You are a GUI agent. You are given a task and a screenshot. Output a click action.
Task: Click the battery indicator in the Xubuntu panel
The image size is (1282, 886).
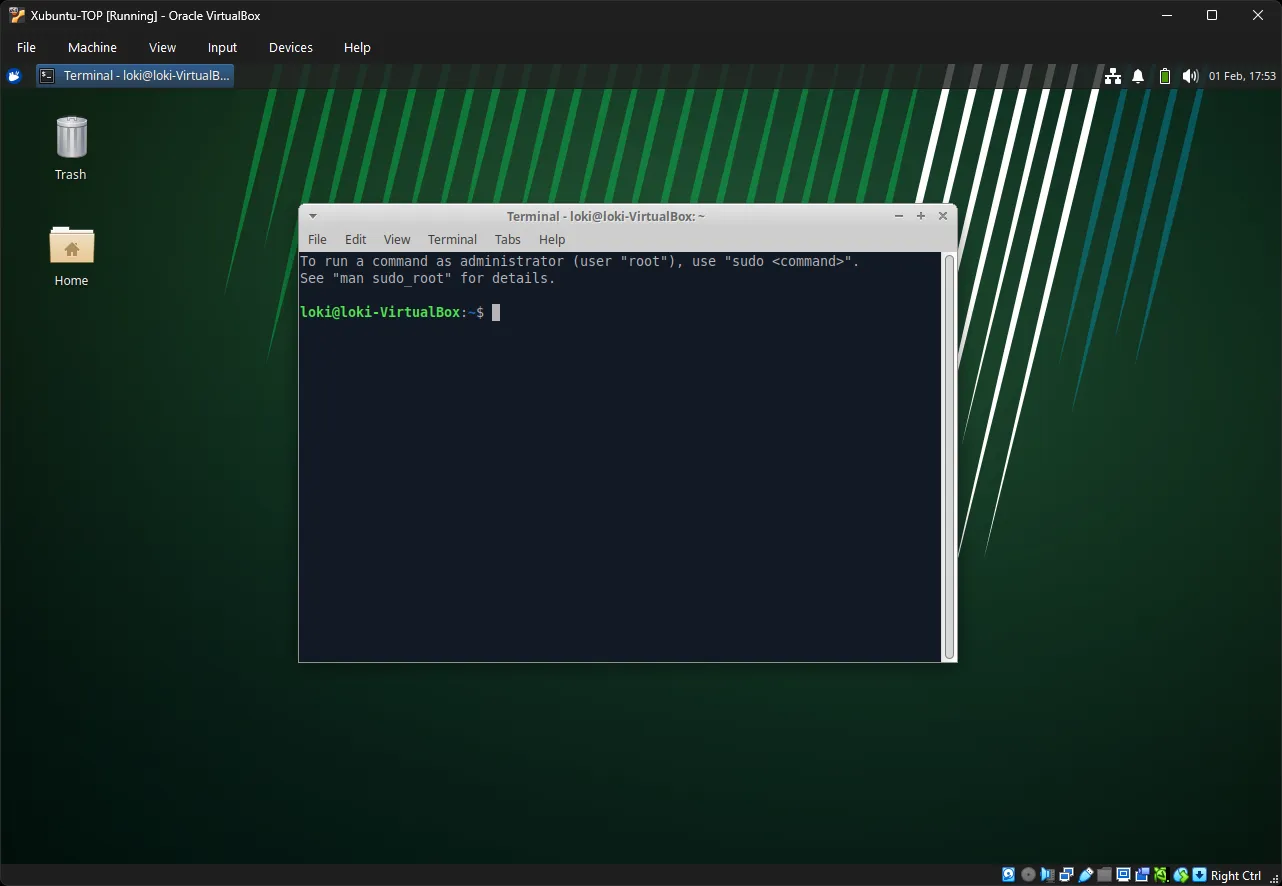(1164, 75)
